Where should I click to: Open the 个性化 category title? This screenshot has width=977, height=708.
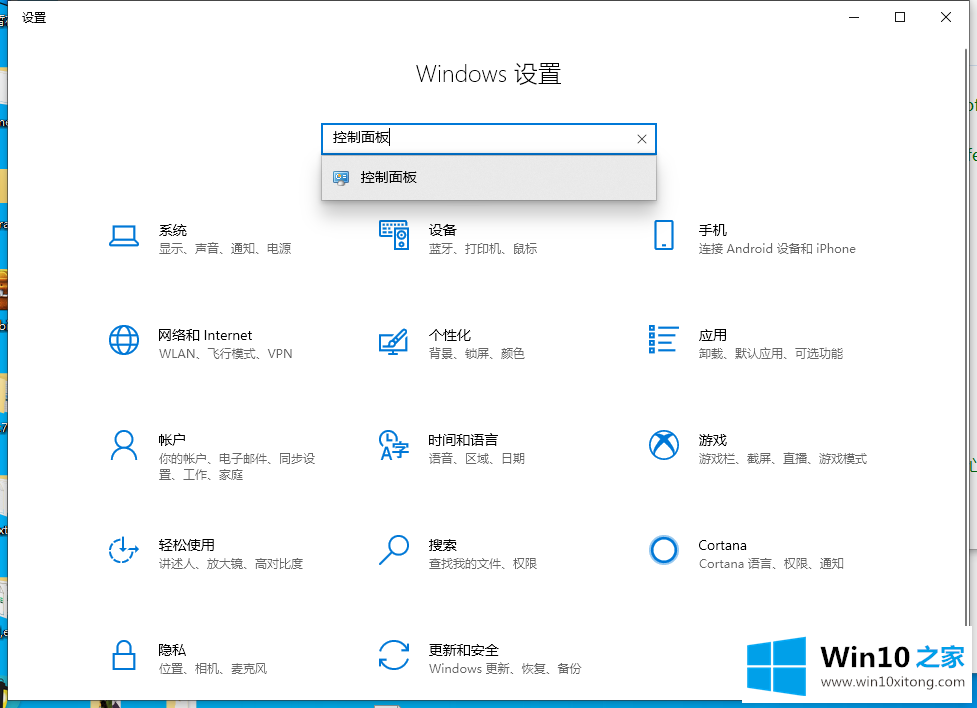pyautogui.click(x=449, y=335)
